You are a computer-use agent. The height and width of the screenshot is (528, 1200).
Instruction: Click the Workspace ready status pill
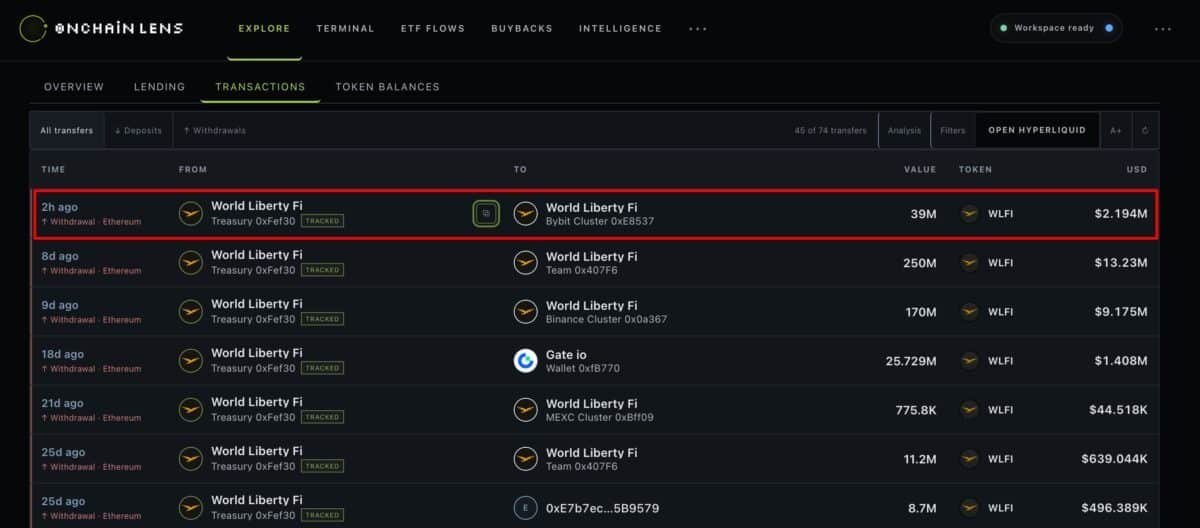(x=1056, y=28)
